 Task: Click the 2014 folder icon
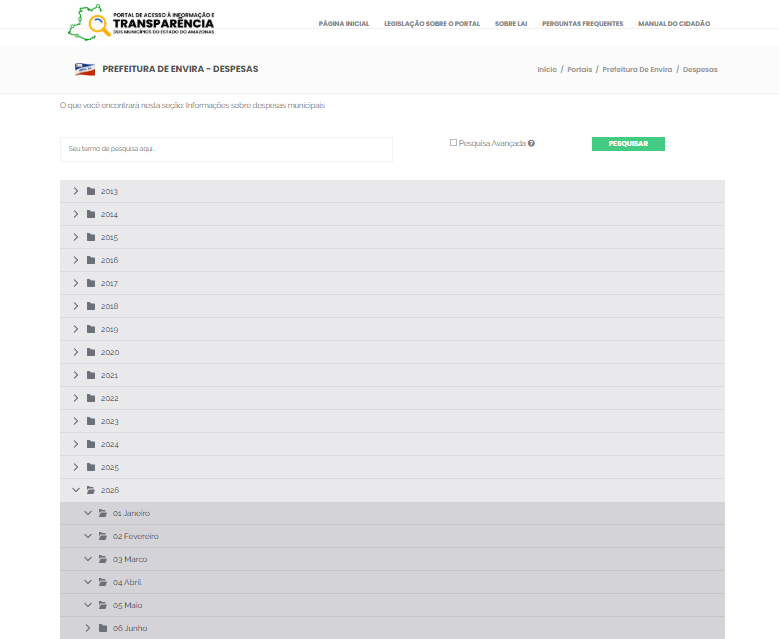click(91, 214)
